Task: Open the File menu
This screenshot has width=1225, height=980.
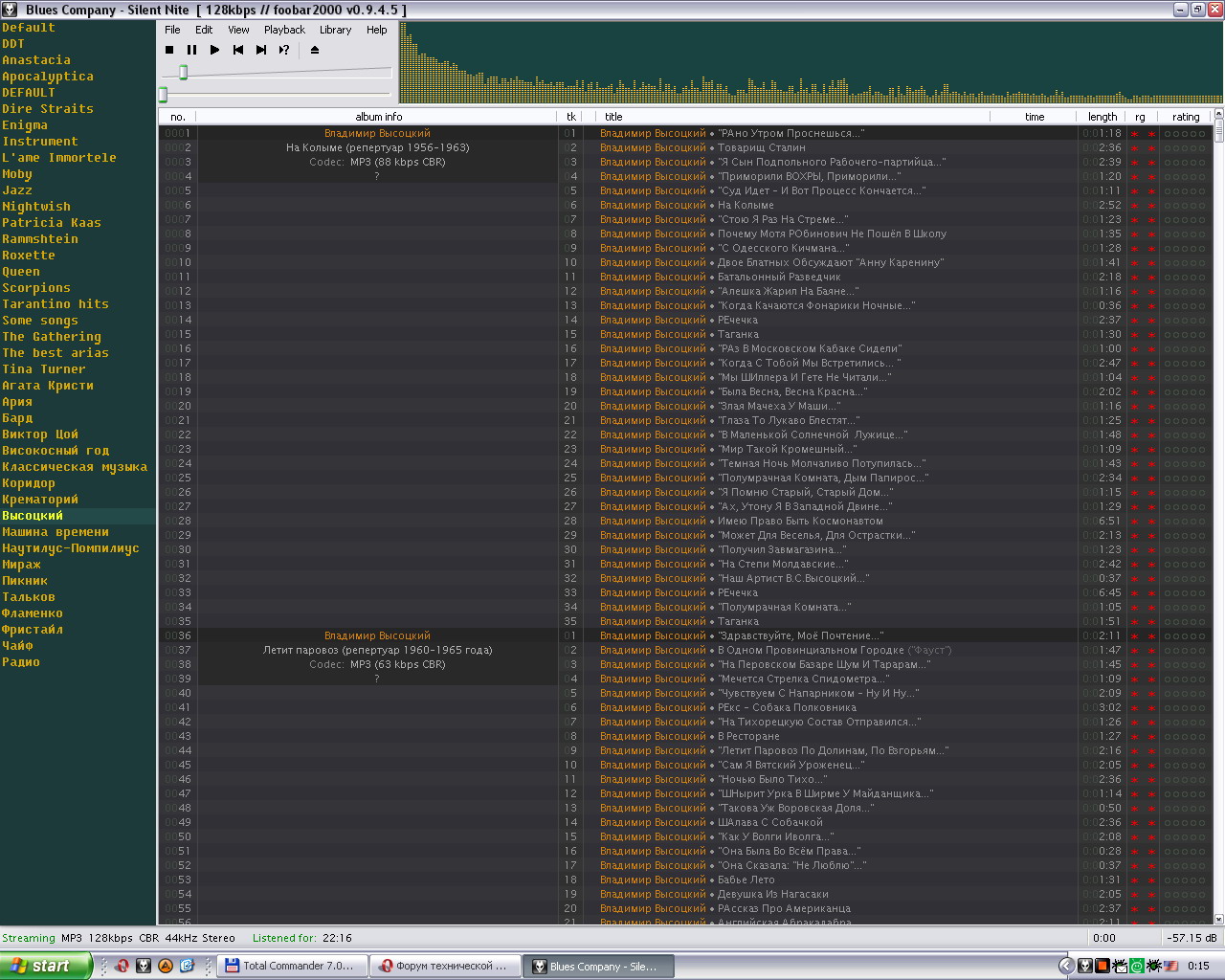Action: [172, 30]
